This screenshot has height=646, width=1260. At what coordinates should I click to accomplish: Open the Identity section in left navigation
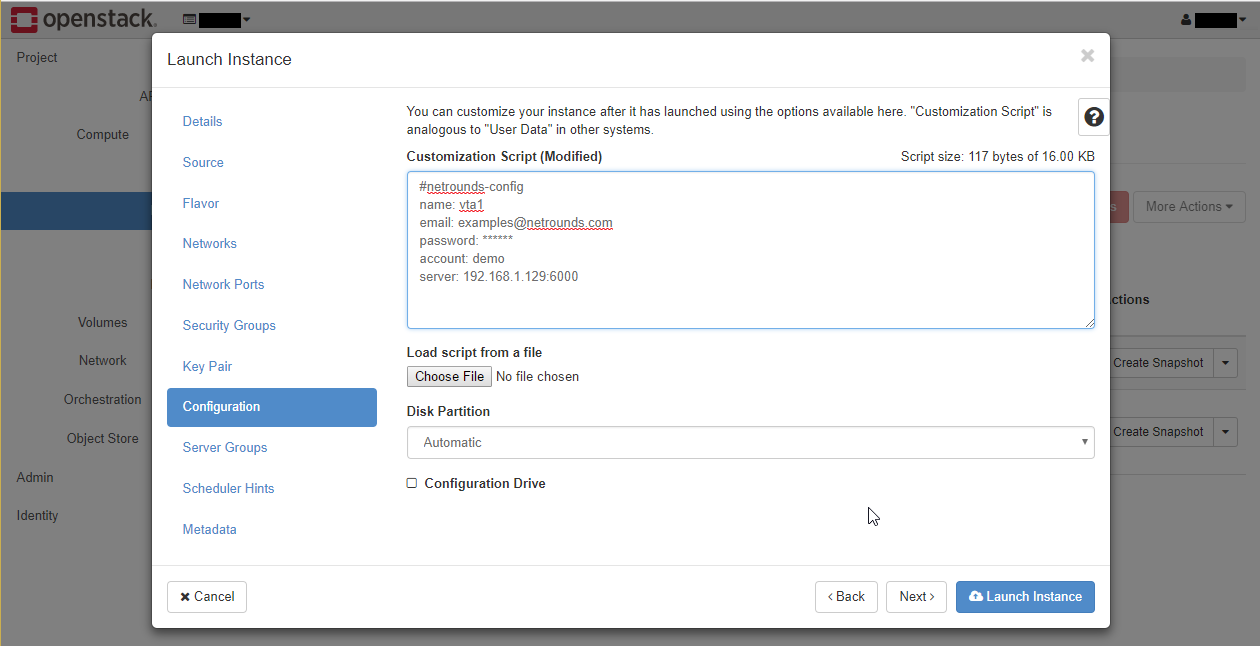(37, 515)
